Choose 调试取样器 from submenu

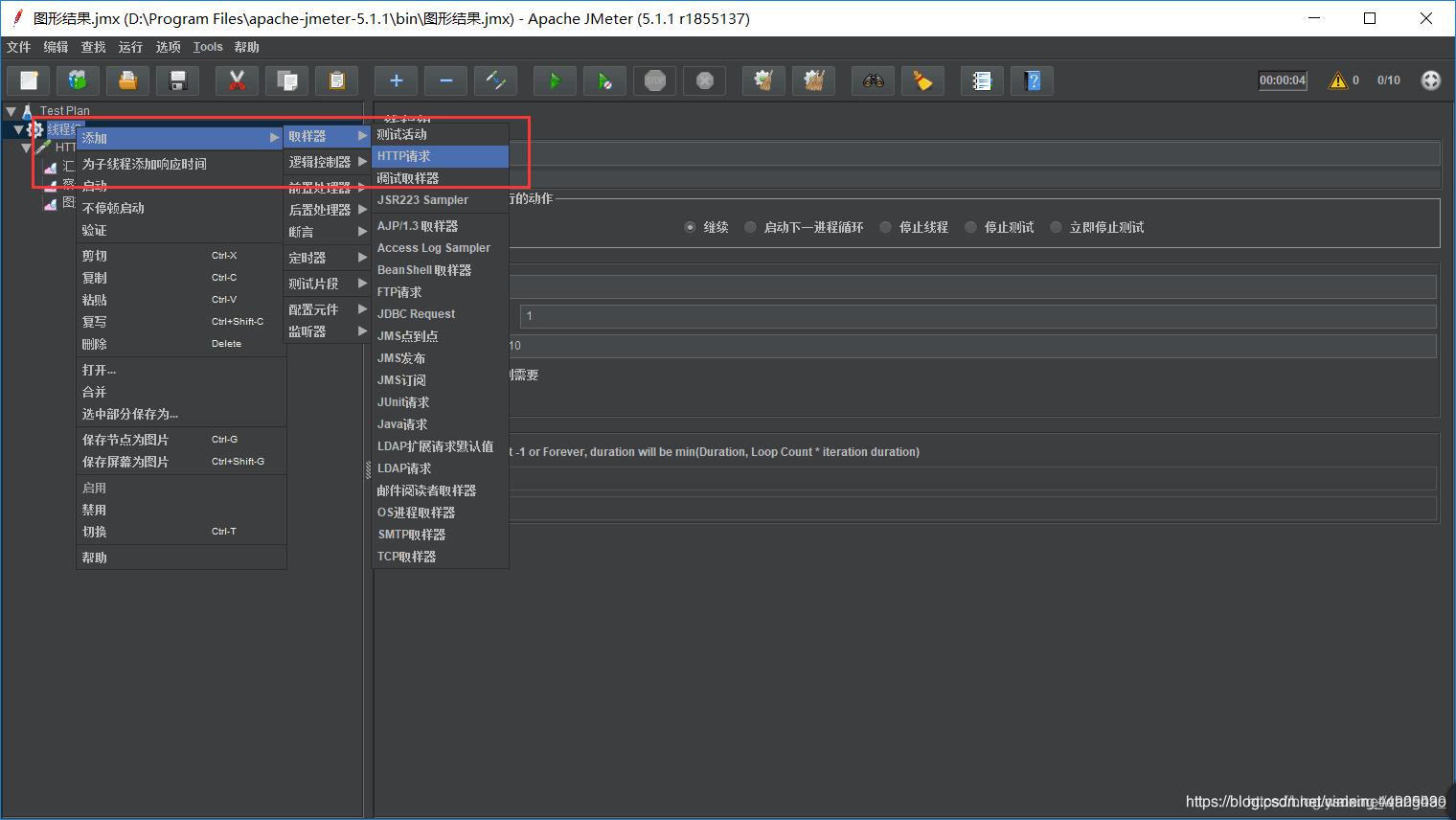[440, 178]
